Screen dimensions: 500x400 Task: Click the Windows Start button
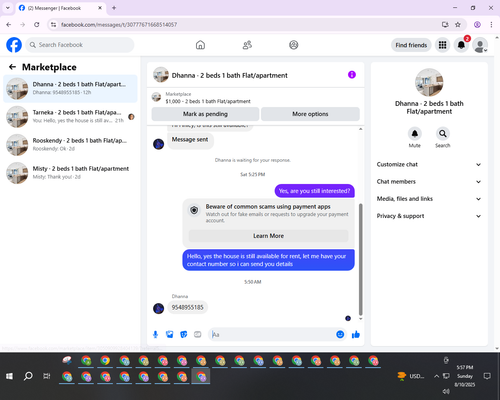tap(9, 376)
